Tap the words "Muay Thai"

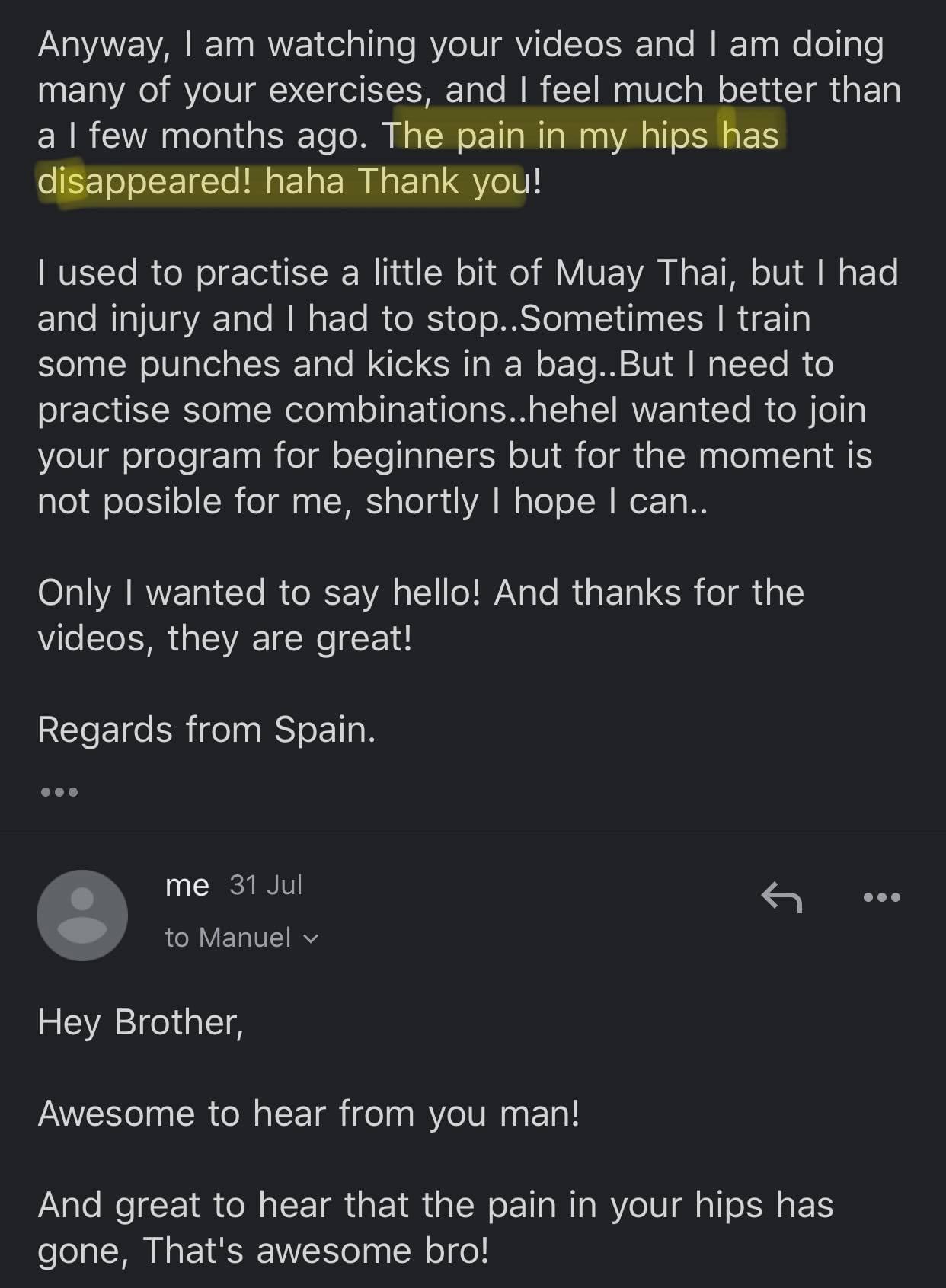pyautogui.click(x=641, y=273)
